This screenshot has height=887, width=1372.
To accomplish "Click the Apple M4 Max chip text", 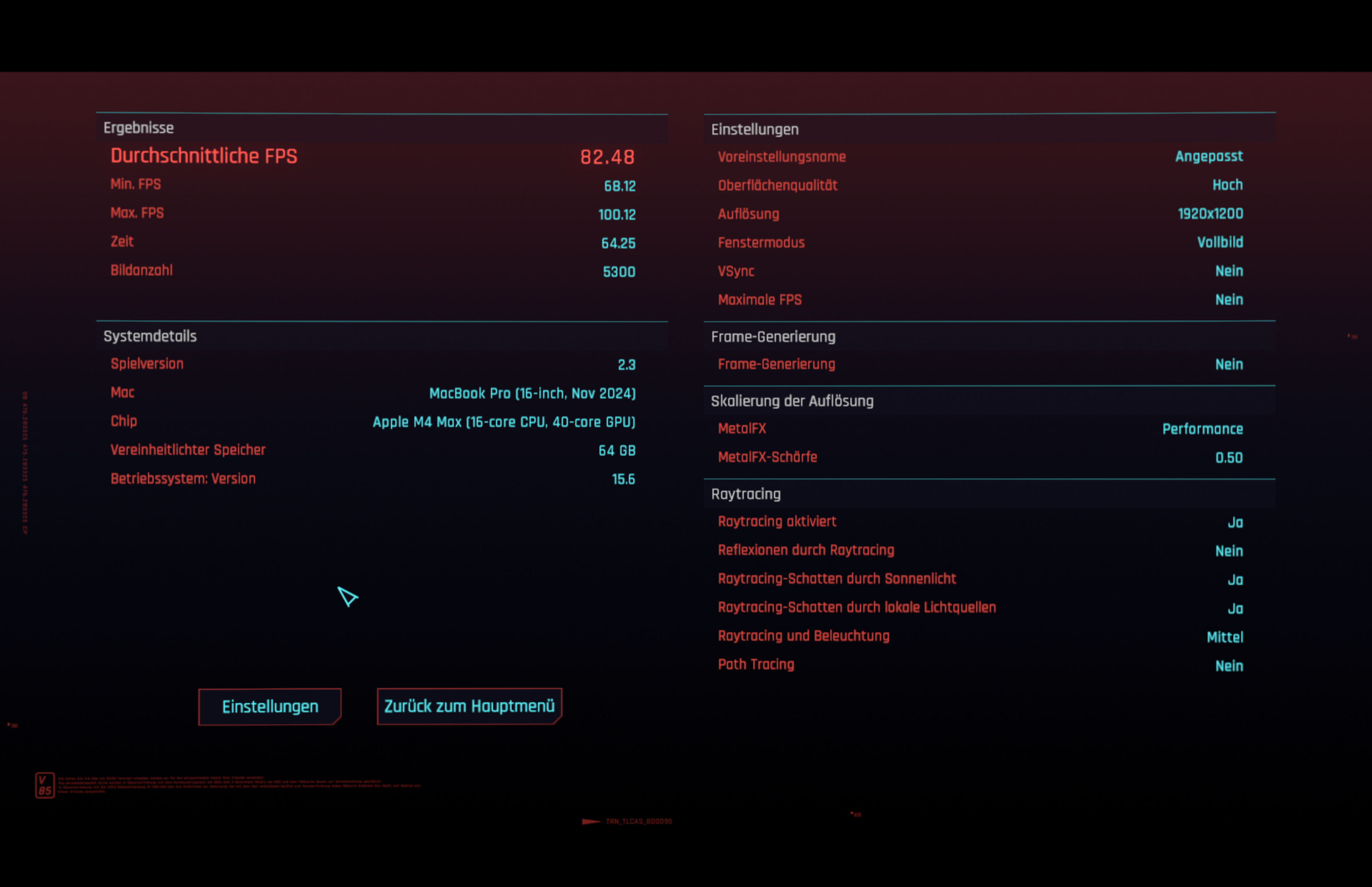I will click(504, 422).
